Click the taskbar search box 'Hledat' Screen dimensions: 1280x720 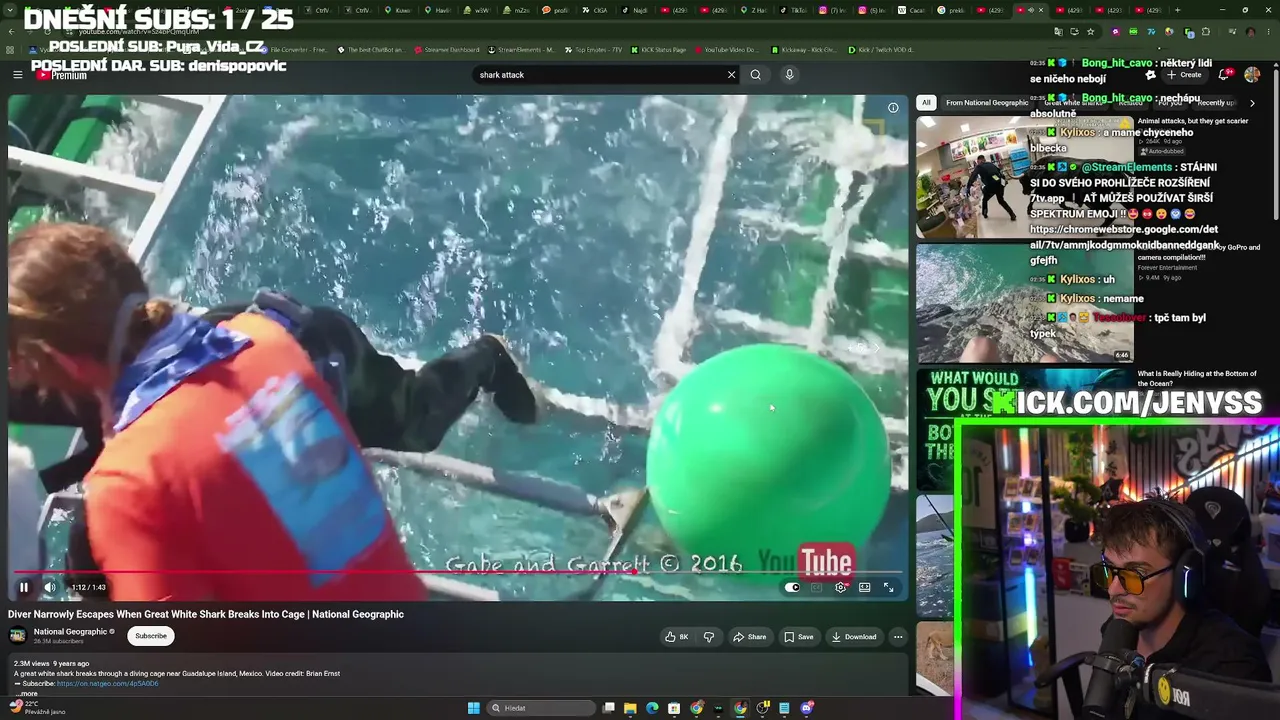[540, 708]
